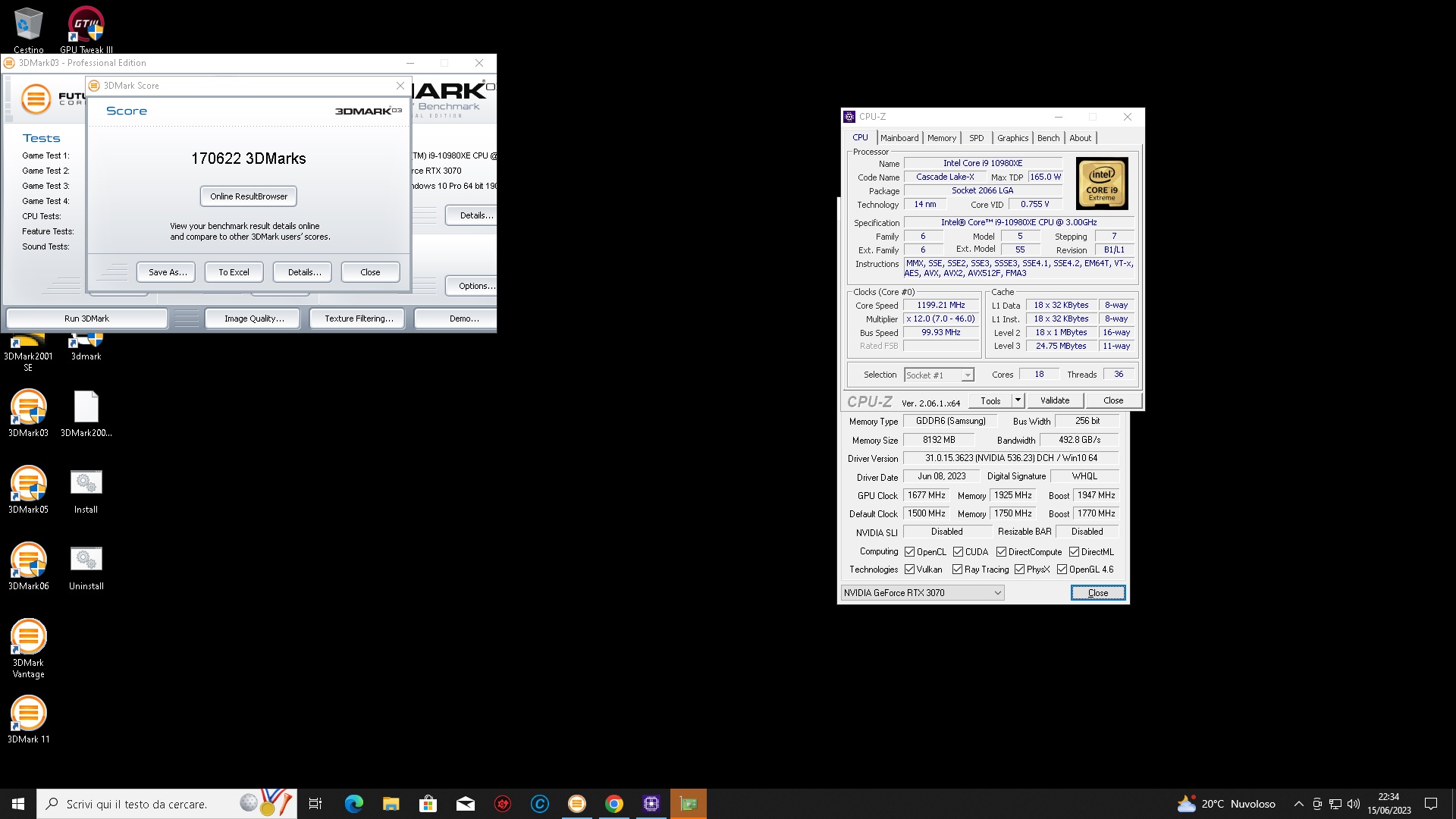Viewport: 1456px width, 819px height.
Task: Open the volume control in system tray
Action: click(1354, 804)
